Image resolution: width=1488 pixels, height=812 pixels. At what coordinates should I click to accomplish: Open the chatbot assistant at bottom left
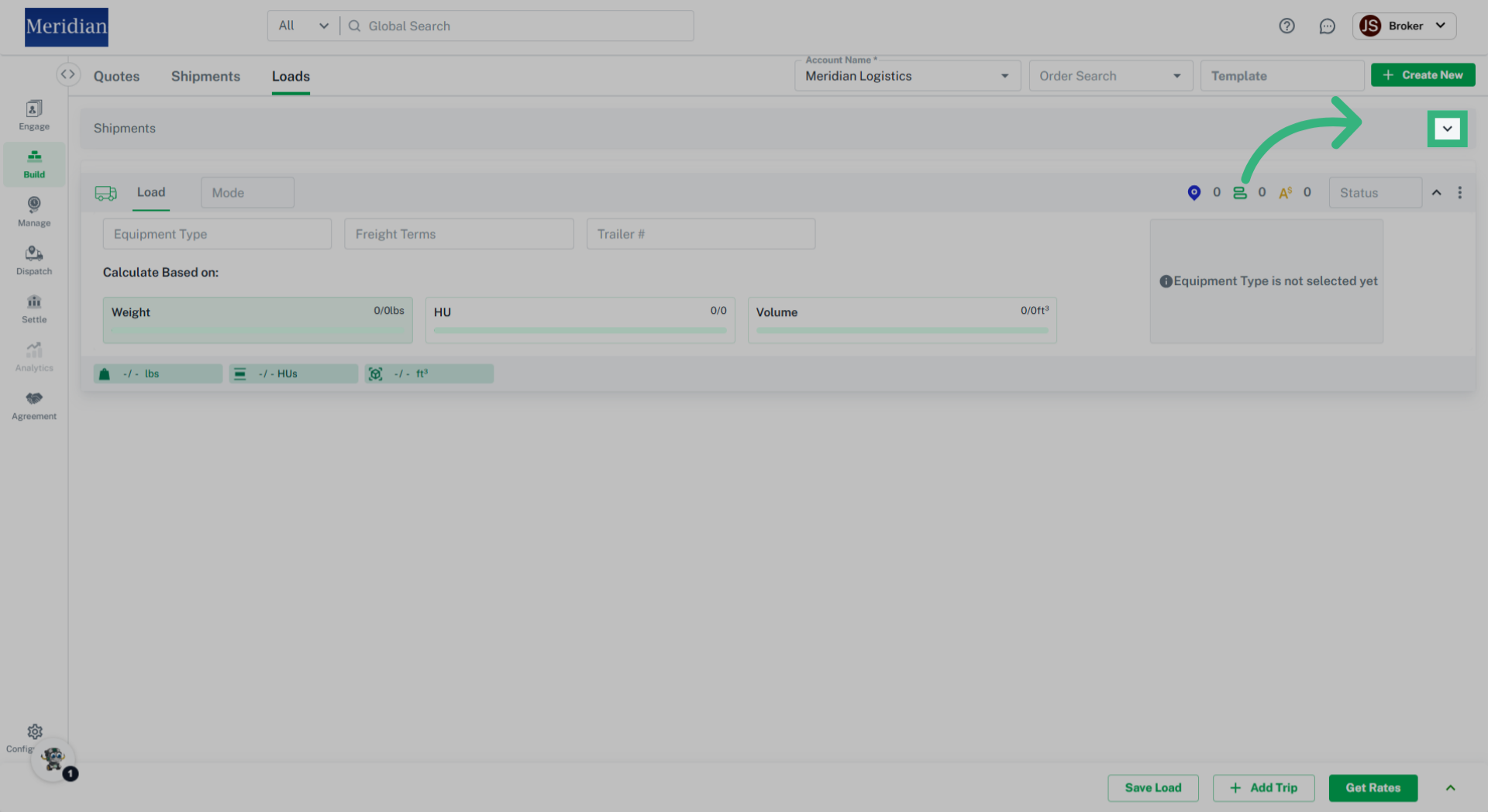[52, 759]
